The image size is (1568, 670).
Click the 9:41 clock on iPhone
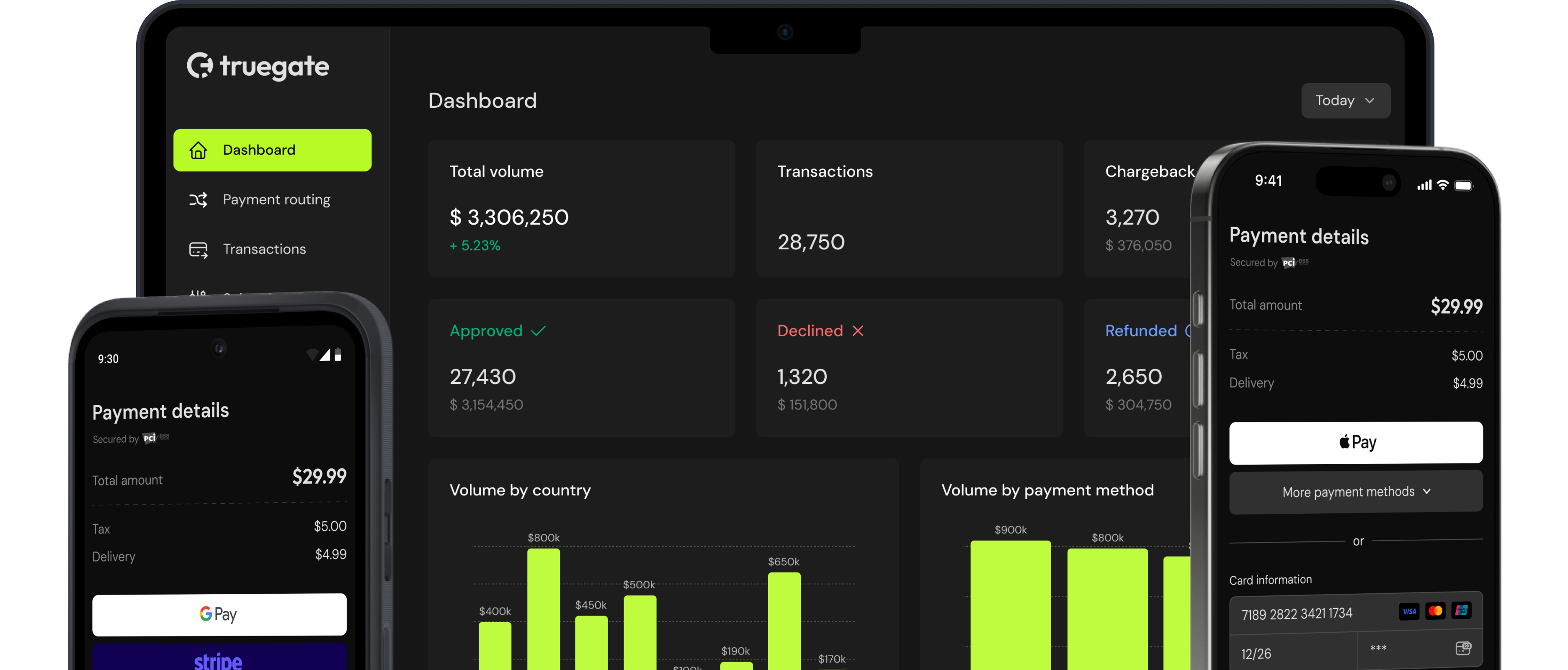[x=1269, y=181]
